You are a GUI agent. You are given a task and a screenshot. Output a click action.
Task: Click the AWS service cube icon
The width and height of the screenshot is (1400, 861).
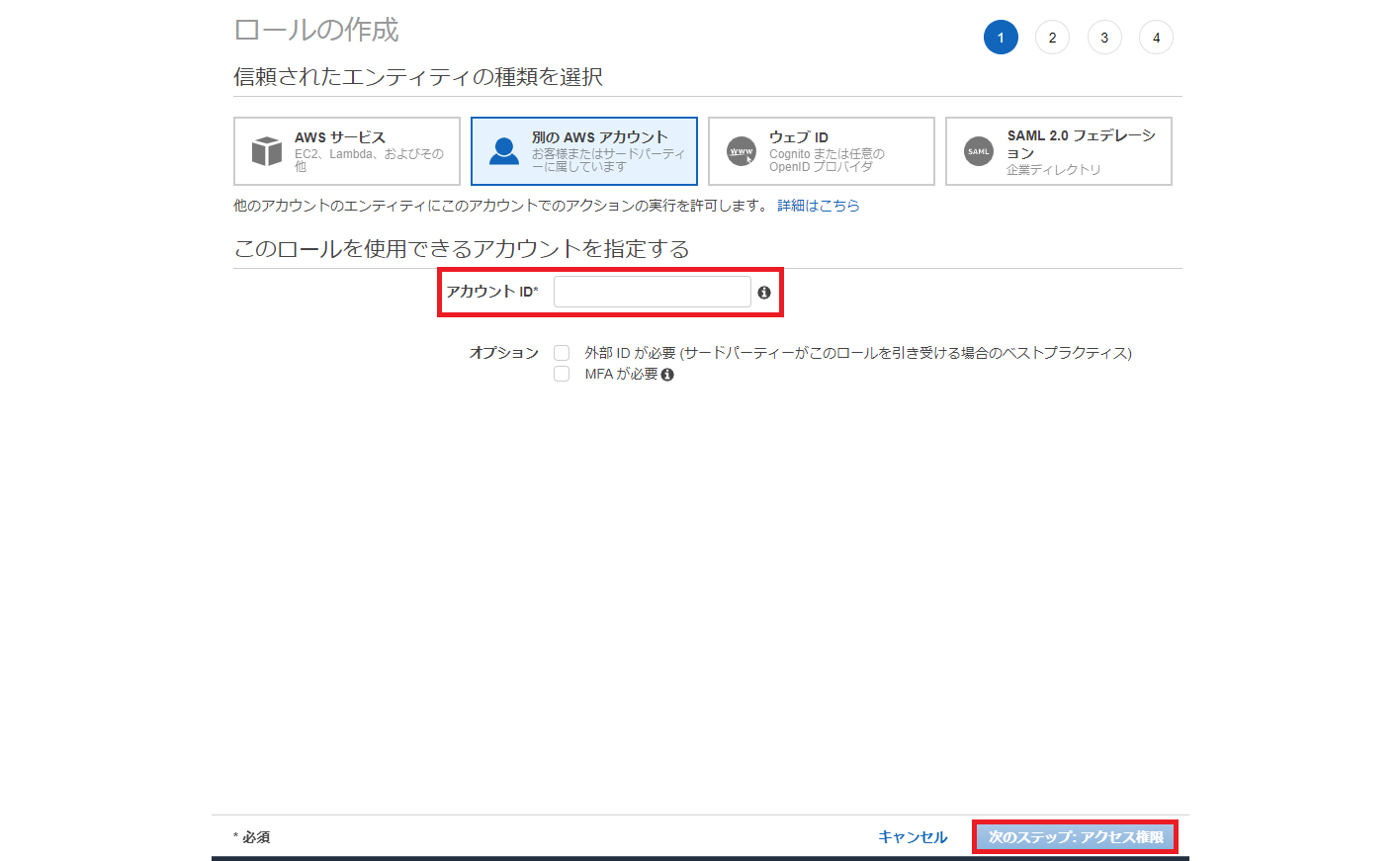(x=267, y=151)
